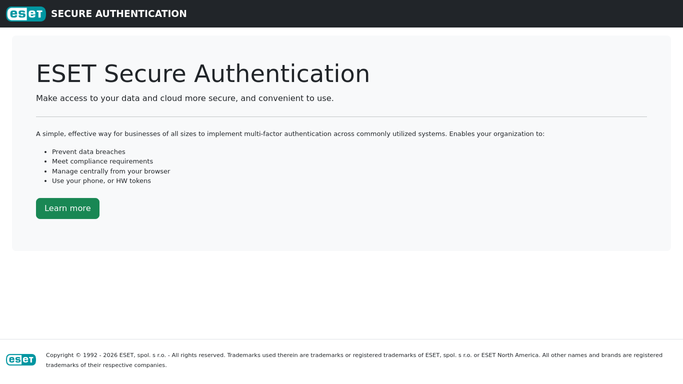Select the large ESET Secure Authentication heading

pyautogui.click(x=203, y=74)
